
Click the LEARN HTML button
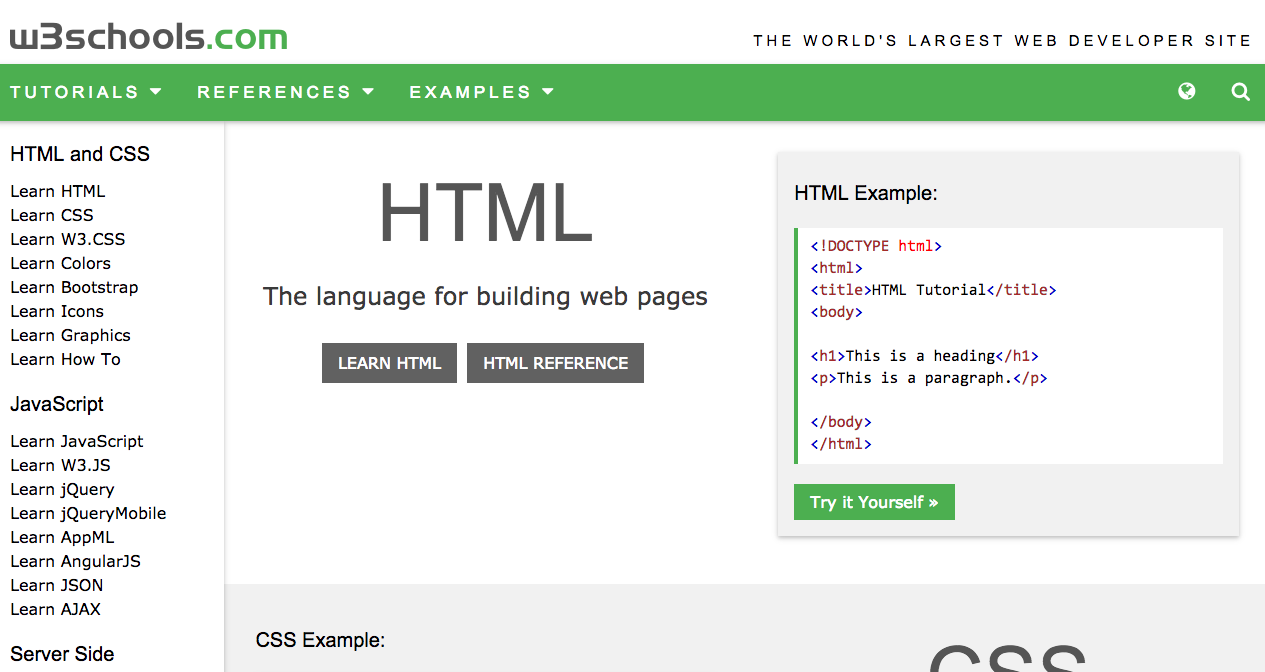(389, 363)
